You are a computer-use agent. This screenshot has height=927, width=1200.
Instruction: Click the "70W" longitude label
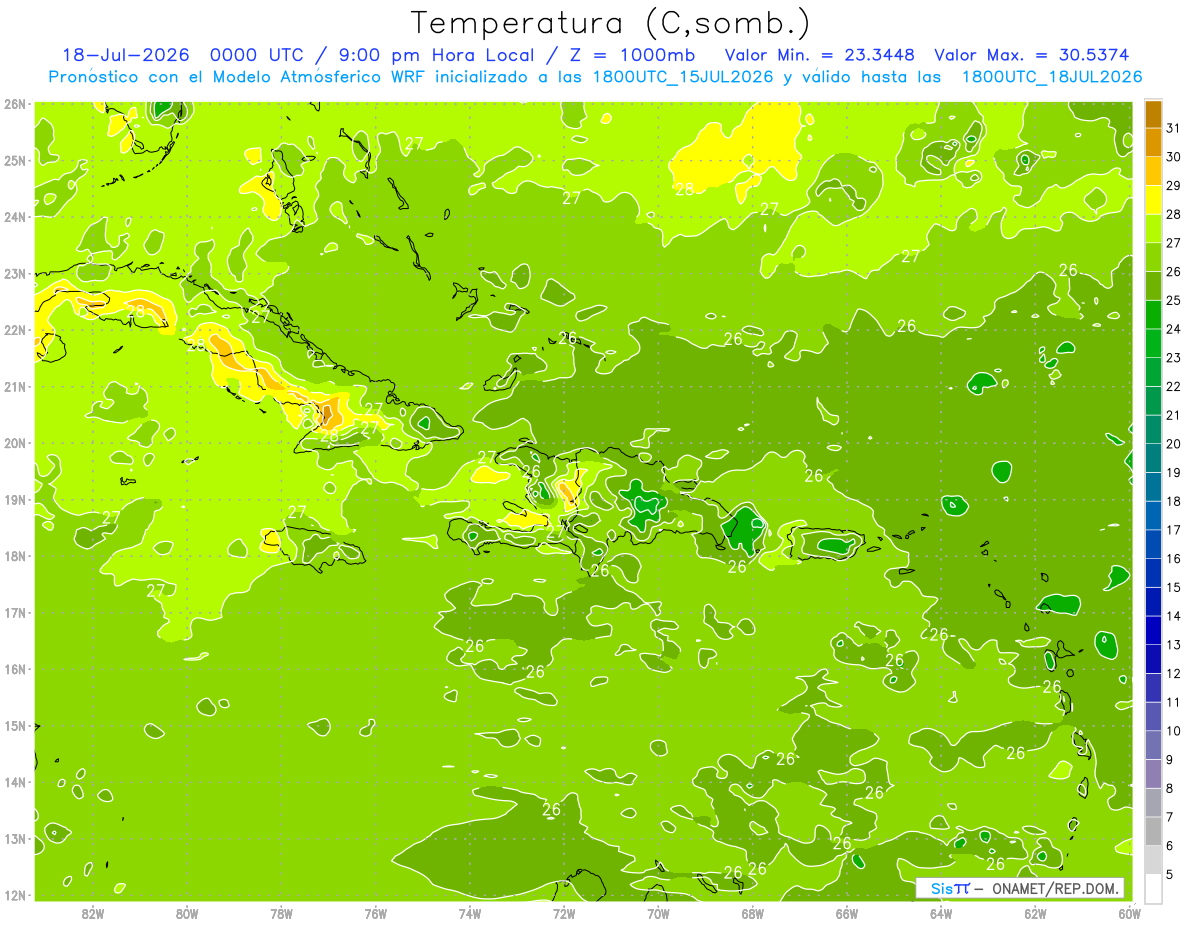658,913
